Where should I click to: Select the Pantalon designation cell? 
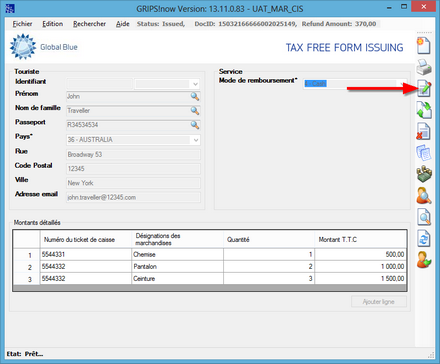point(177,267)
